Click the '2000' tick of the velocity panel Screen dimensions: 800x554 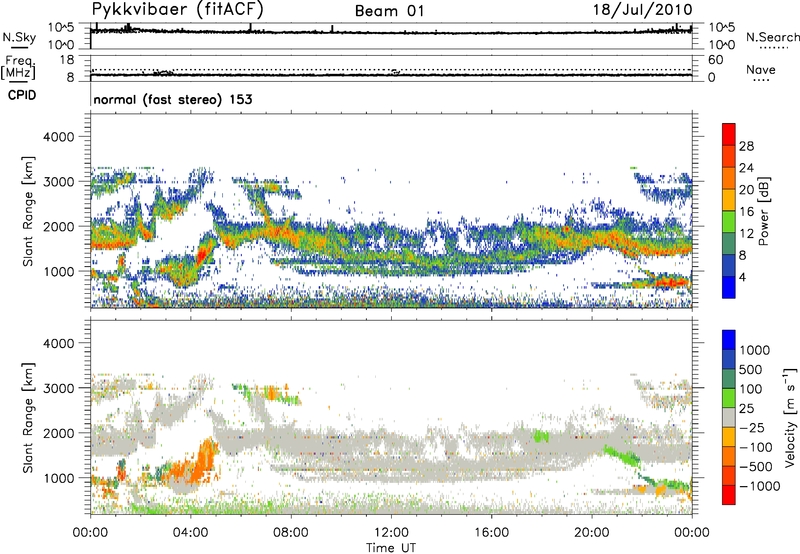(58, 433)
